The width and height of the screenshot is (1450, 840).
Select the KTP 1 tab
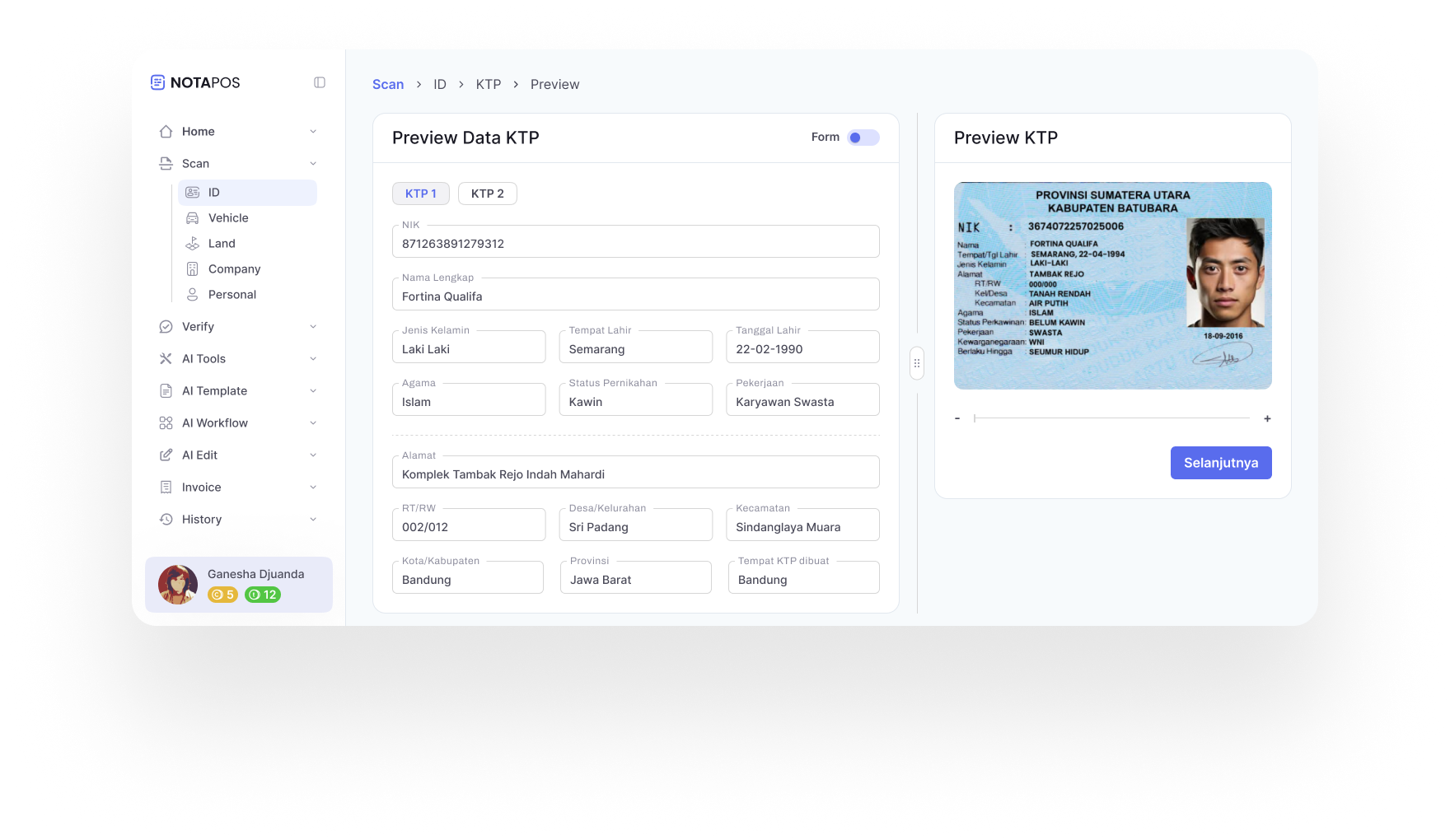[420, 194]
